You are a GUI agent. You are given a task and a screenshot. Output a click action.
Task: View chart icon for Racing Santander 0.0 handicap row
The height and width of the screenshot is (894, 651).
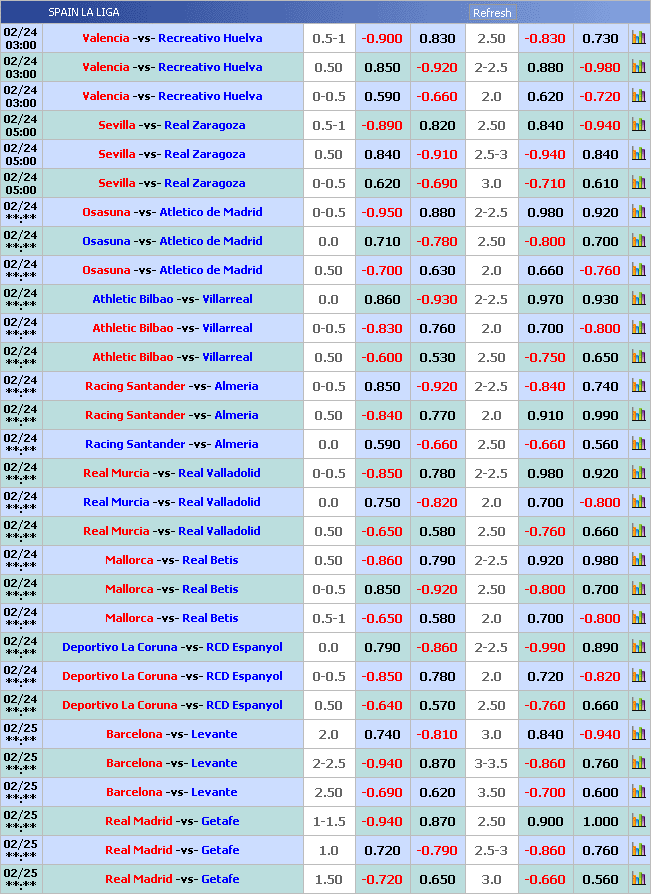(x=638, y=444)
